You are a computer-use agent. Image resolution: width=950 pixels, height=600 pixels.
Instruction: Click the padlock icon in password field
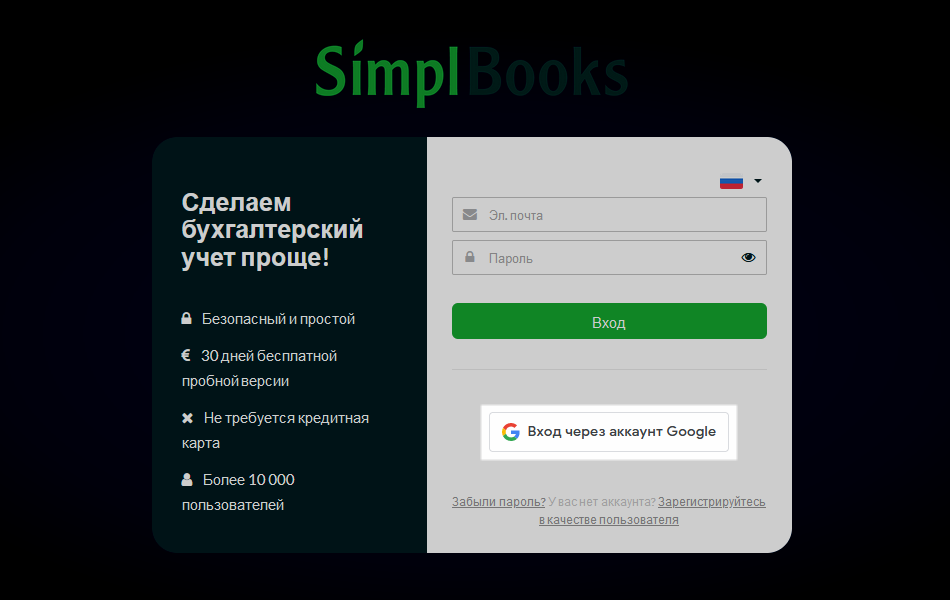click(x=470, y=257)
